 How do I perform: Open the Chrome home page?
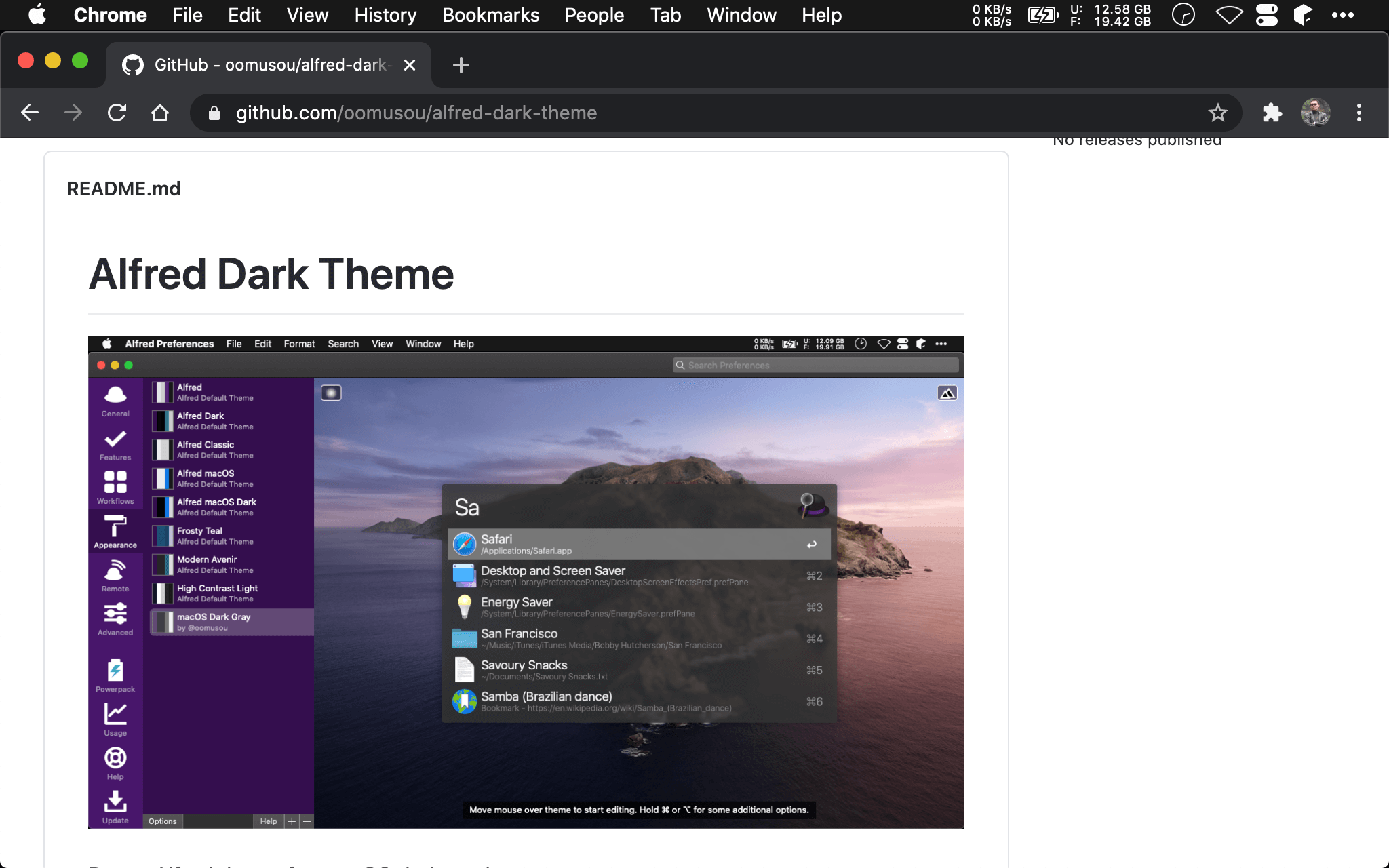coord(160,113)
